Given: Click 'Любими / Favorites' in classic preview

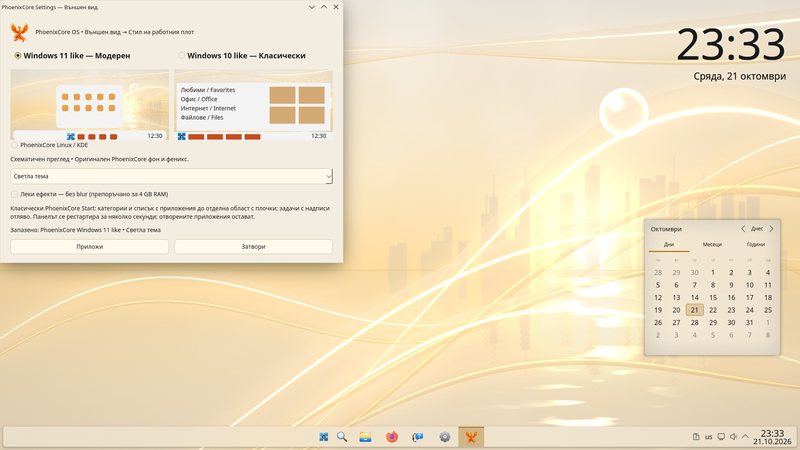Looking at the screenshot, I should [208, 90].
